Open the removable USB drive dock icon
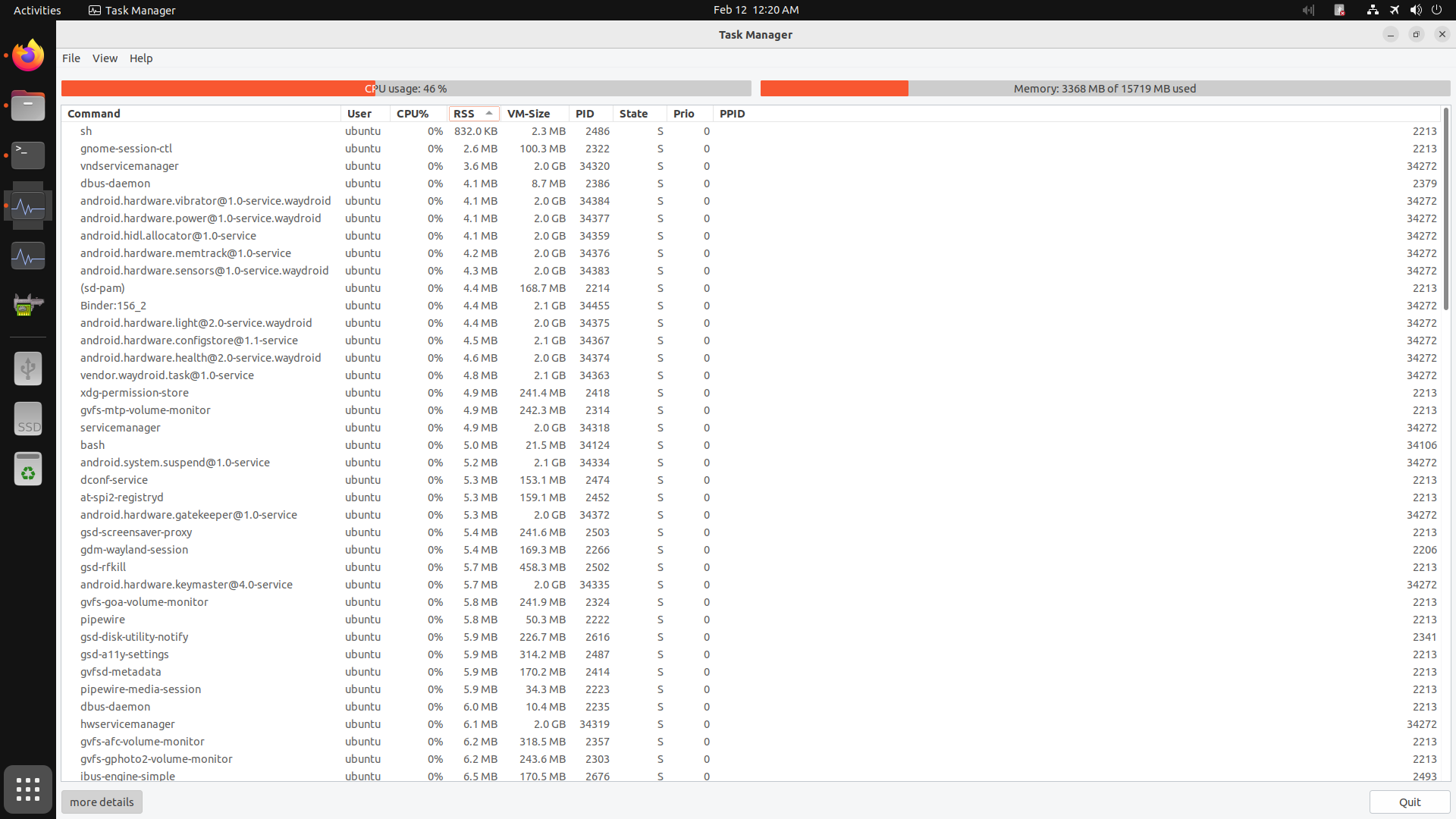1456x819 pixels. [27, 368]
